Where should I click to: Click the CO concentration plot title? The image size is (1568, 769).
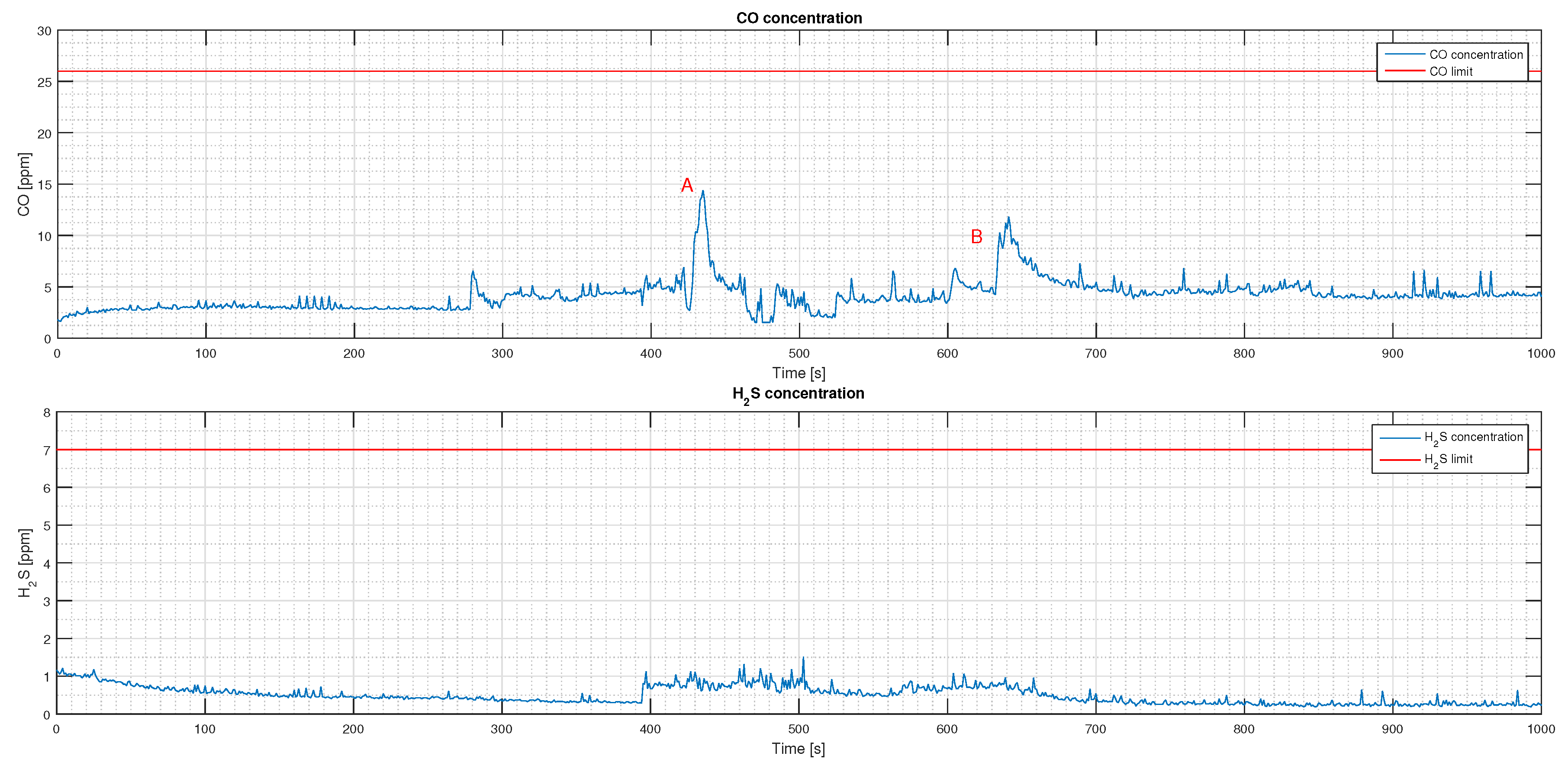pyautogui.click(x=798, y=18)
